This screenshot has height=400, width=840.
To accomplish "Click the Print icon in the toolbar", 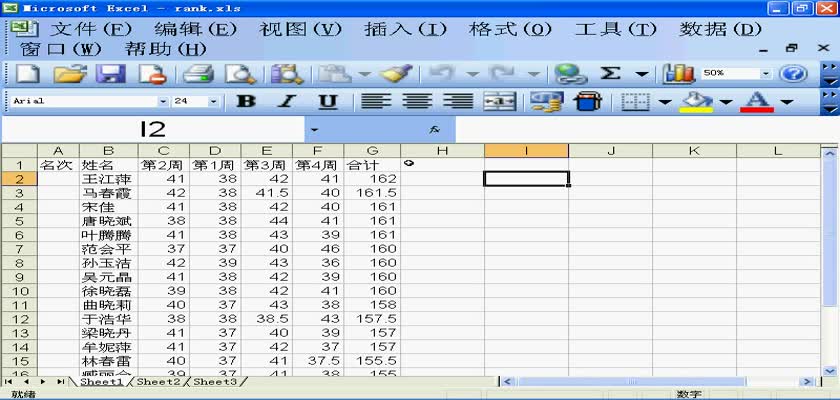I will (x=199, y=73).
